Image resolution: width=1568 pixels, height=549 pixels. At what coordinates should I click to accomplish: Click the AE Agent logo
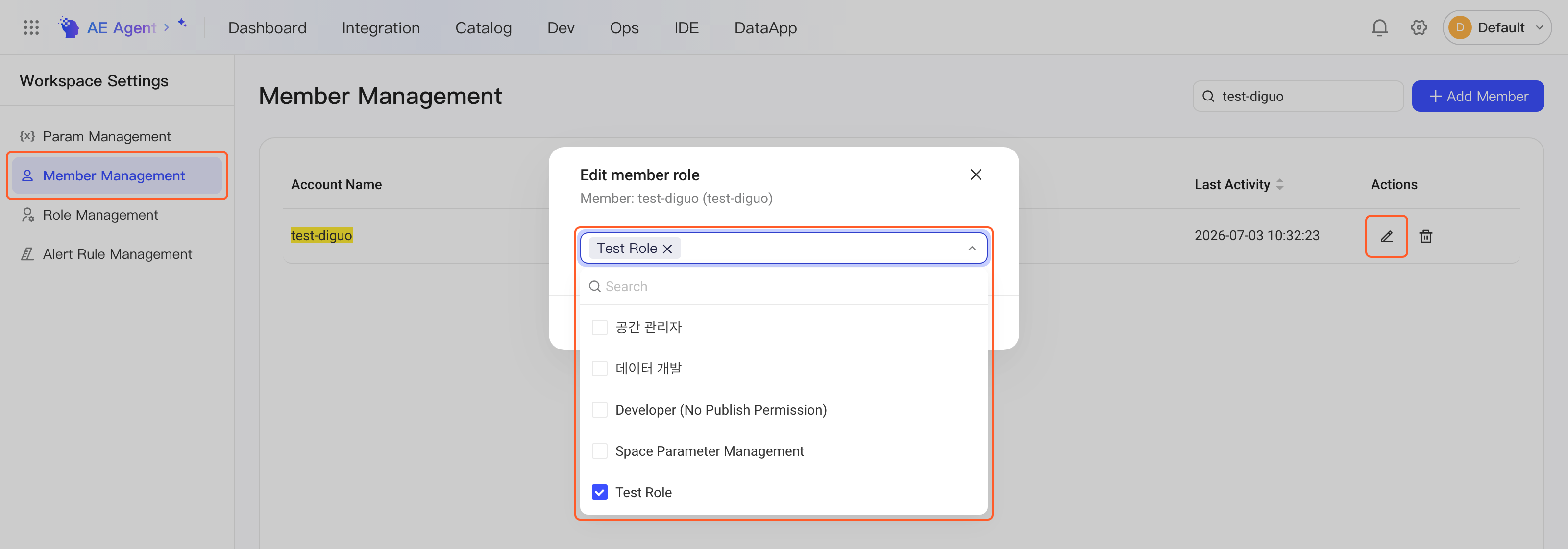pos(69,27)
